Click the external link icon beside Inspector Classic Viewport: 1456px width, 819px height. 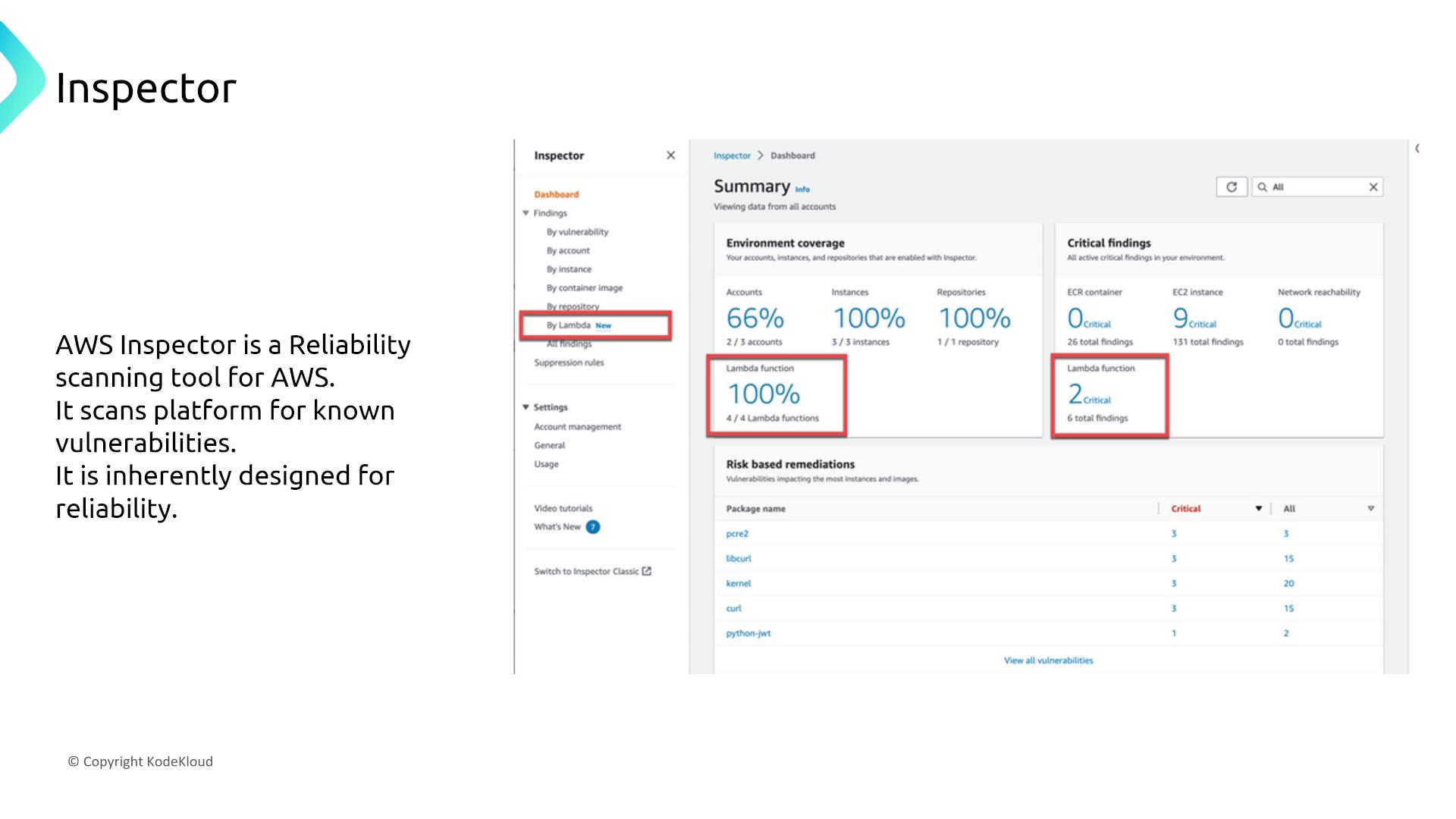tap(647, 571)
